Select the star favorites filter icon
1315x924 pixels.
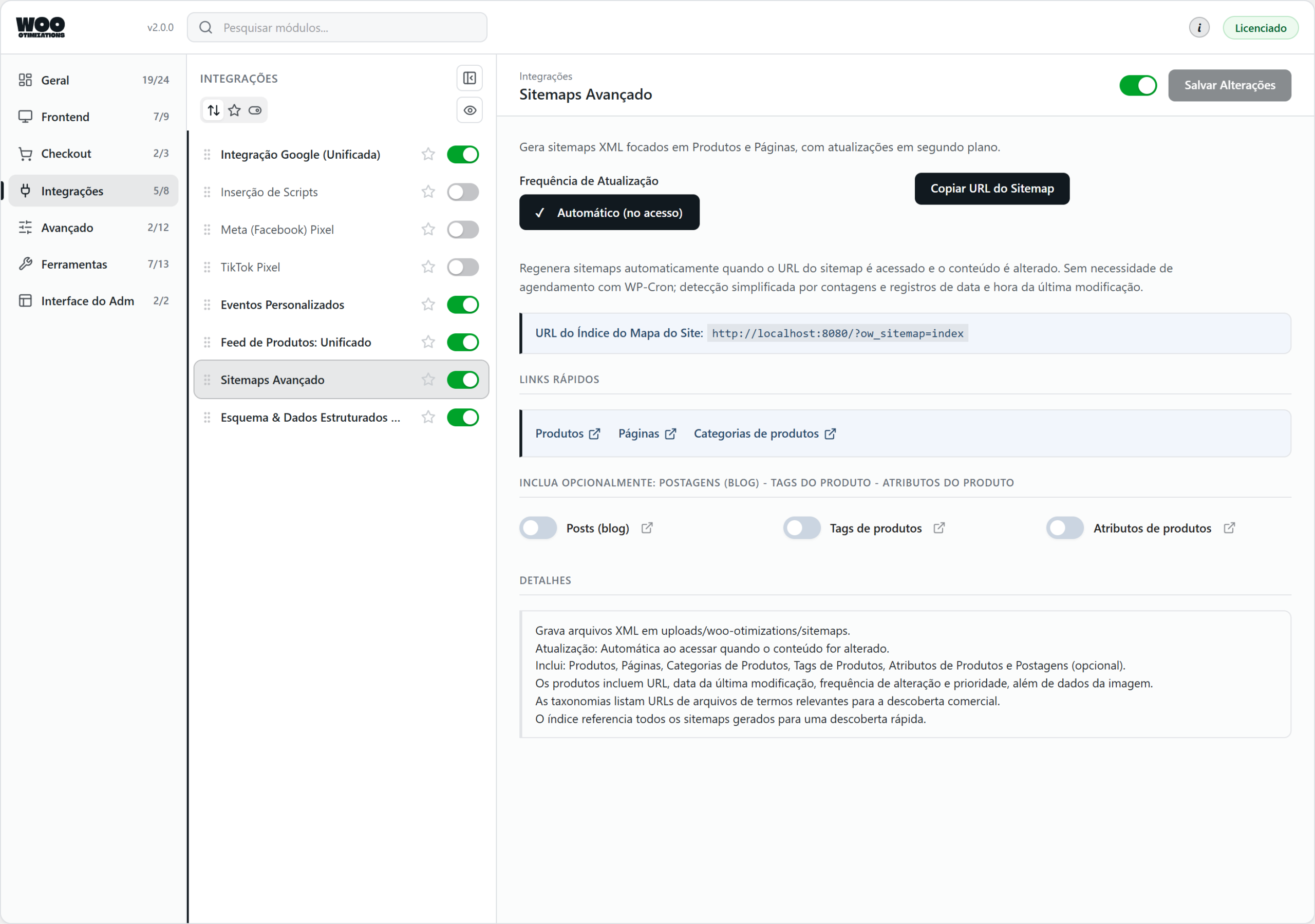tap(234, 110)
